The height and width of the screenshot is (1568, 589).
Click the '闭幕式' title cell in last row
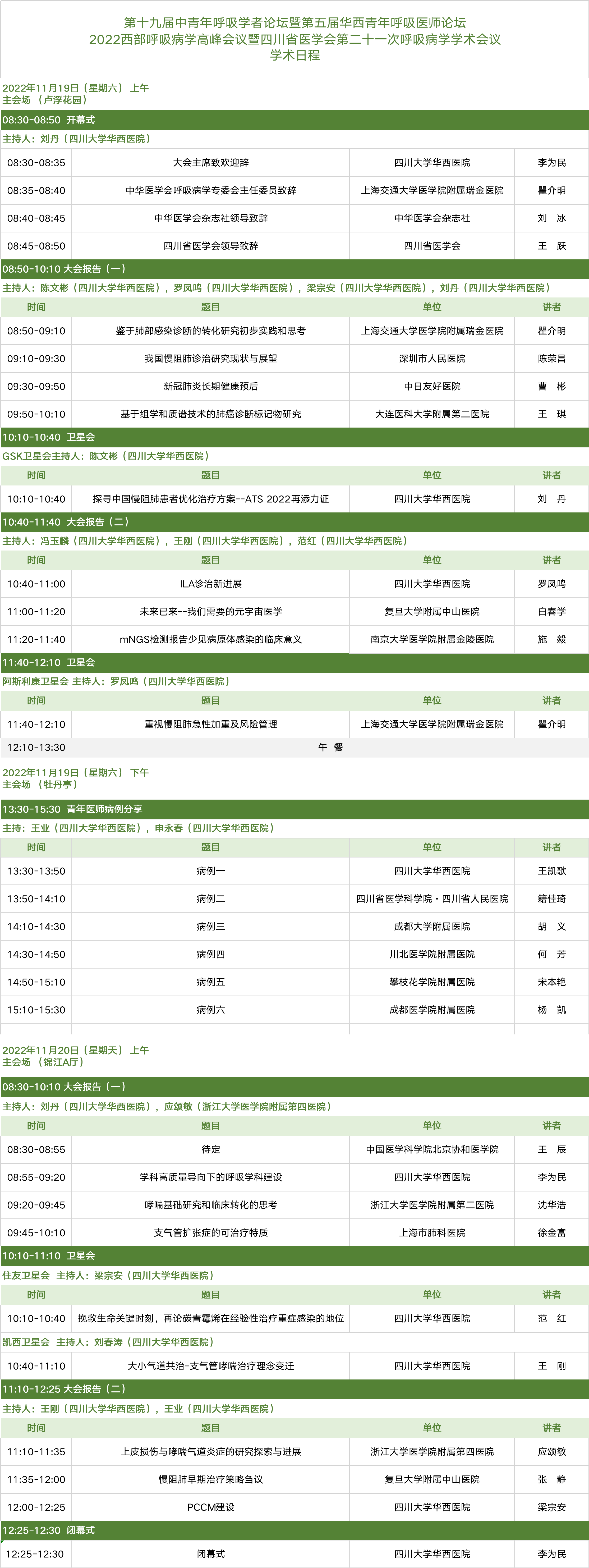pyautogui.click(x=210, y=1554)
